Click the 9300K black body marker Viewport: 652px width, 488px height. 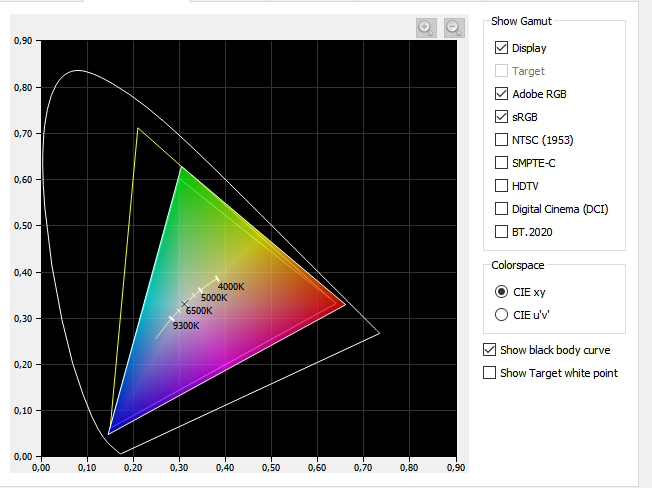click(x=171, y=318)
